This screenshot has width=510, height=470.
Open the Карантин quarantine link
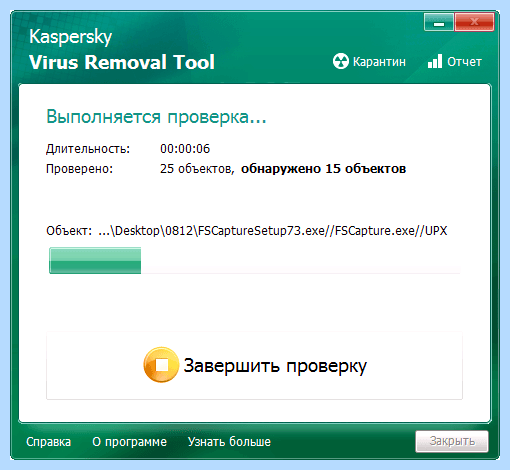[379, 62]
